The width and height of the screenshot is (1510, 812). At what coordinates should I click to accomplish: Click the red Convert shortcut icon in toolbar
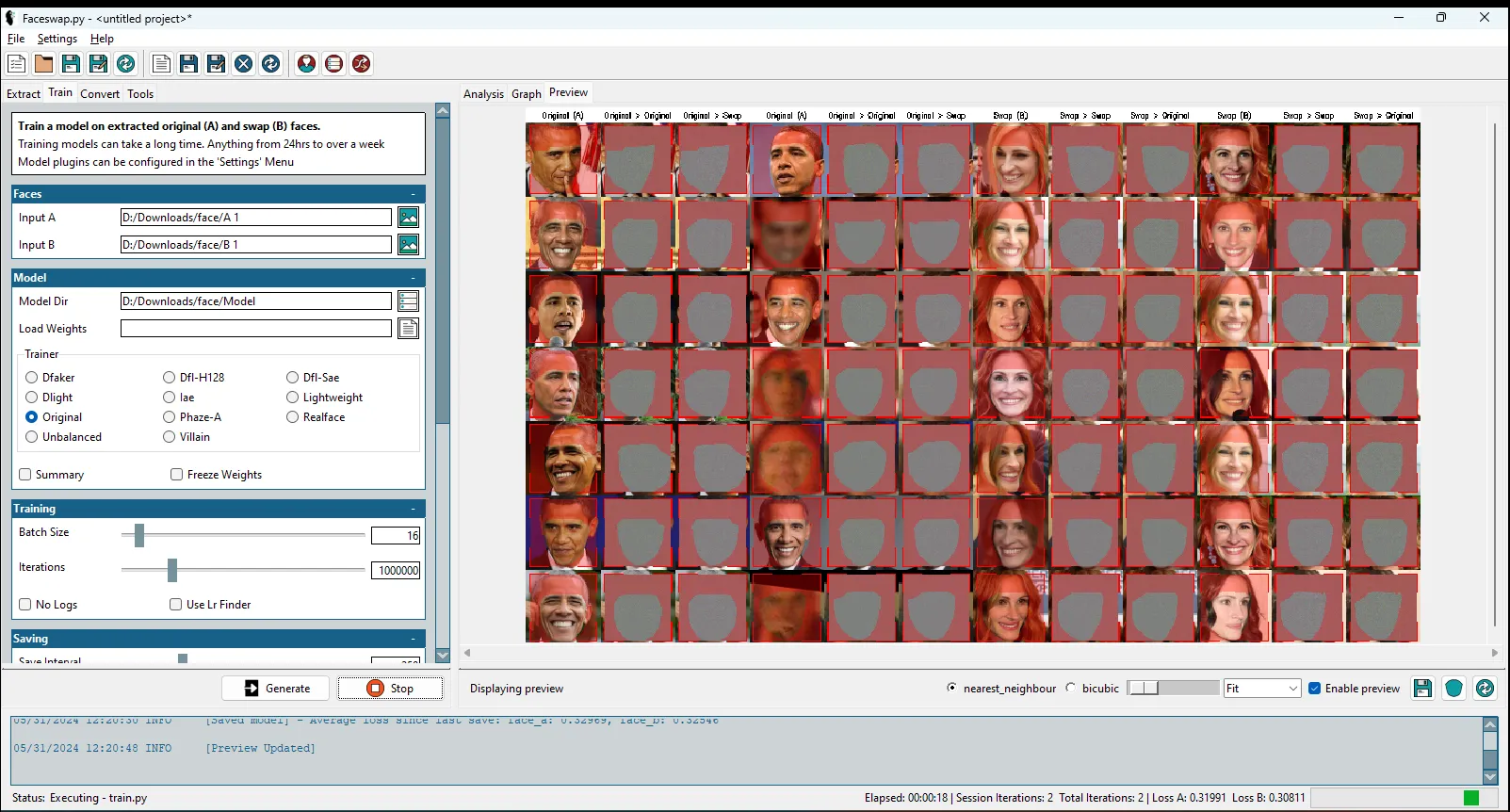click(361, 63)
